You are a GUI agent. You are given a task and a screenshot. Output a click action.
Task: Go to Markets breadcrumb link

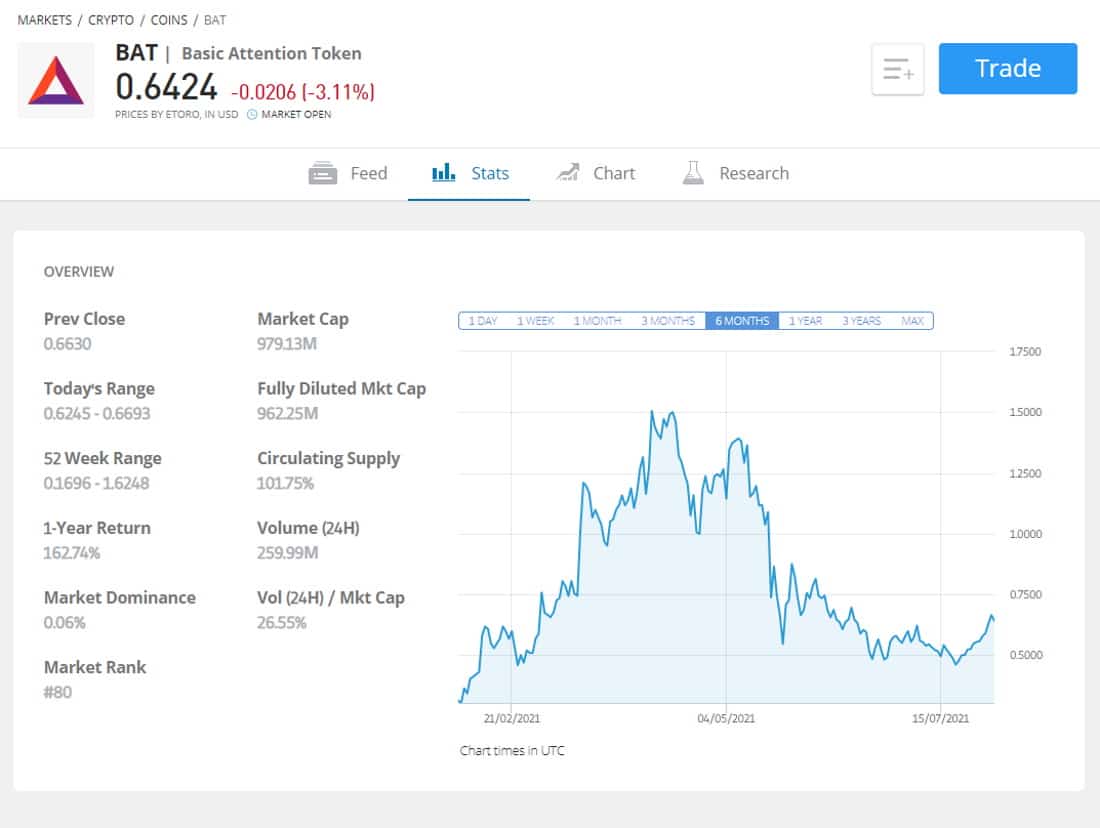pos(44,20)
